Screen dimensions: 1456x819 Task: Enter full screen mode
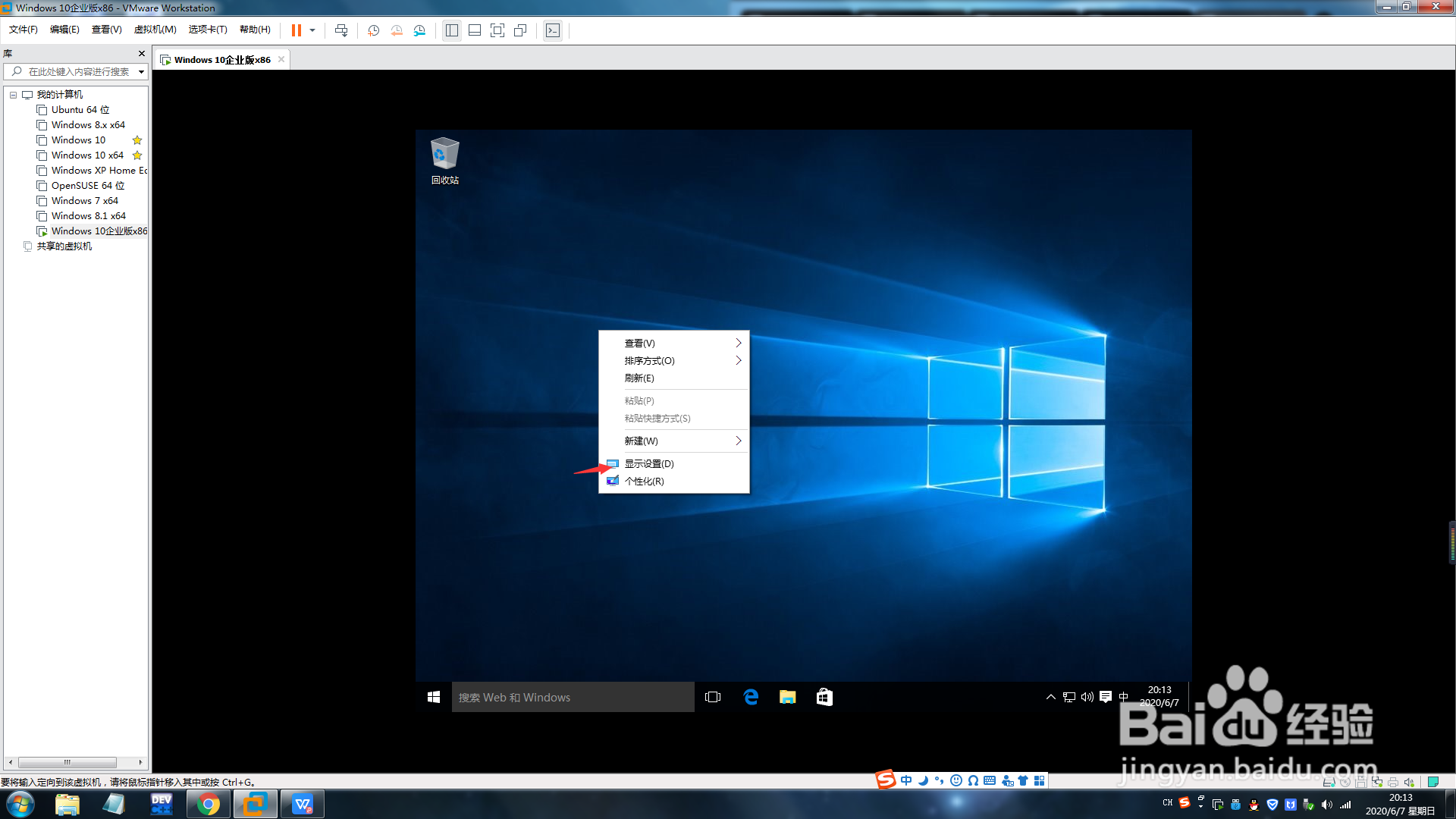coord(497,30)
